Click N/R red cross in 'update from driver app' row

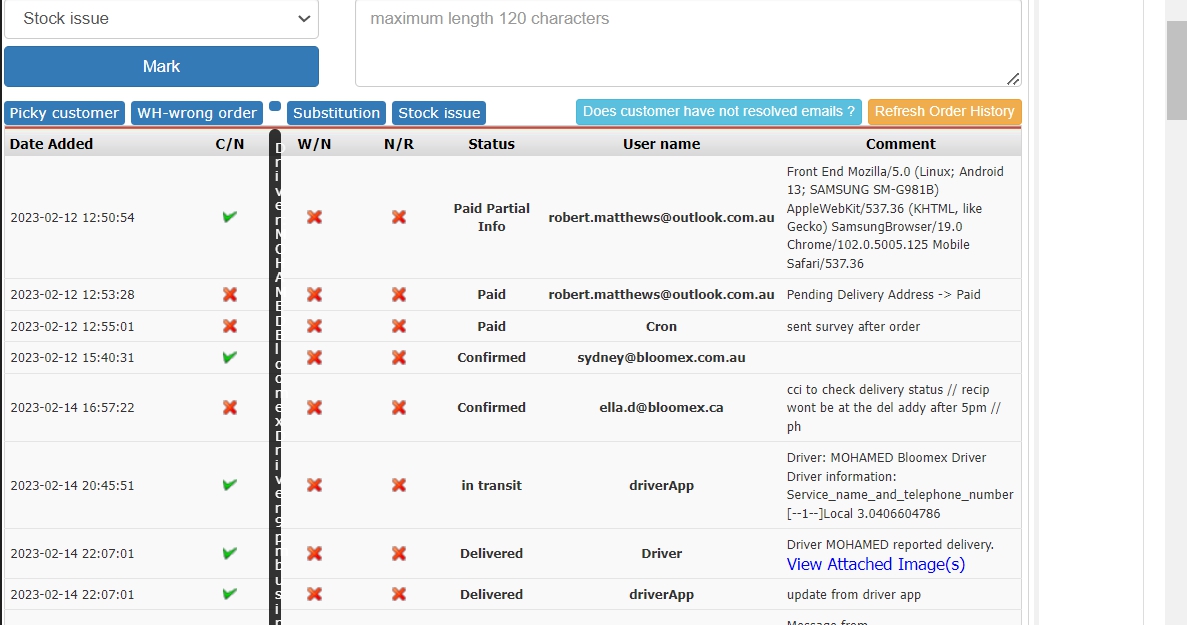(399, 594)
